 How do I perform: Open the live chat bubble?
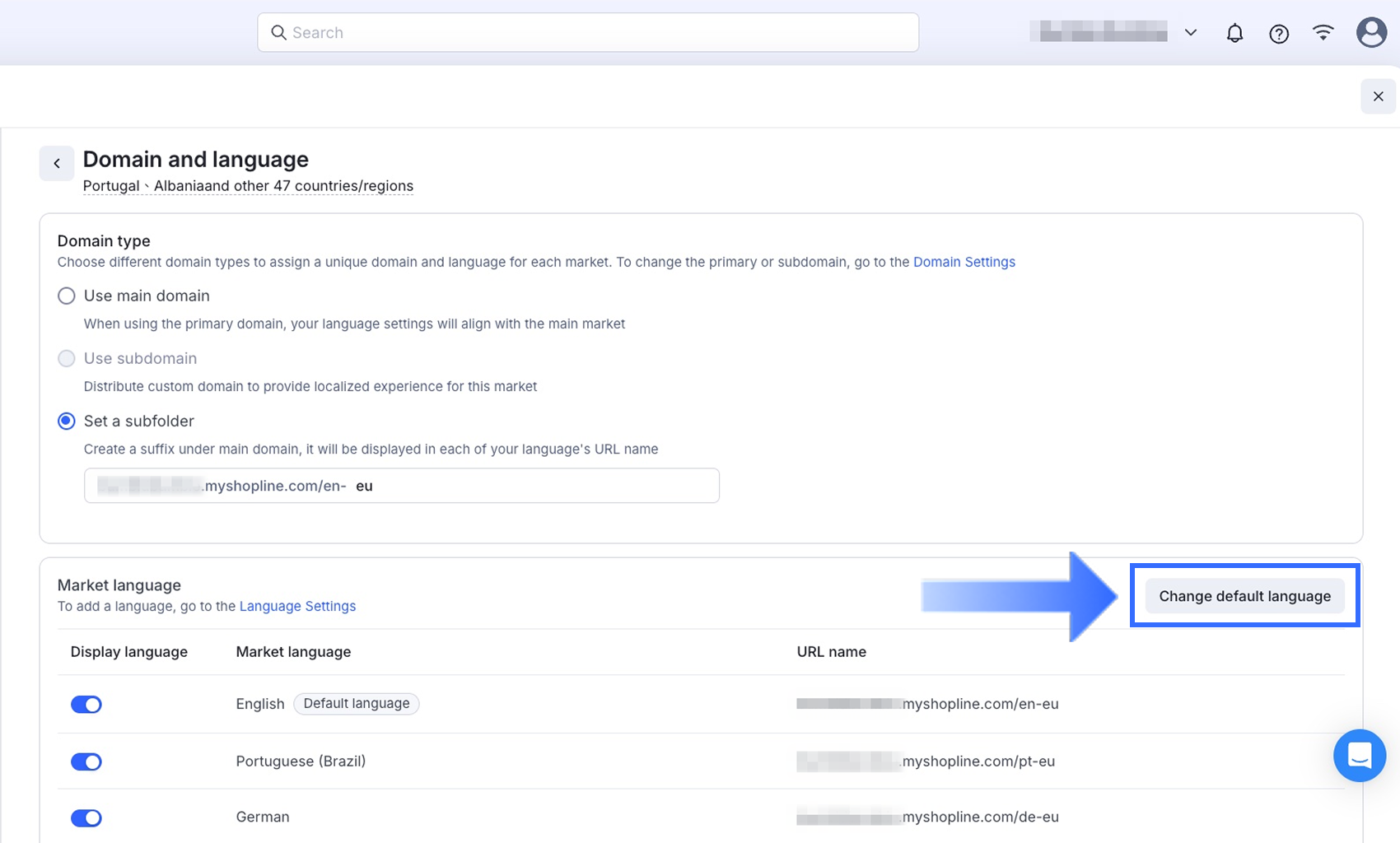click(1360, 755)
